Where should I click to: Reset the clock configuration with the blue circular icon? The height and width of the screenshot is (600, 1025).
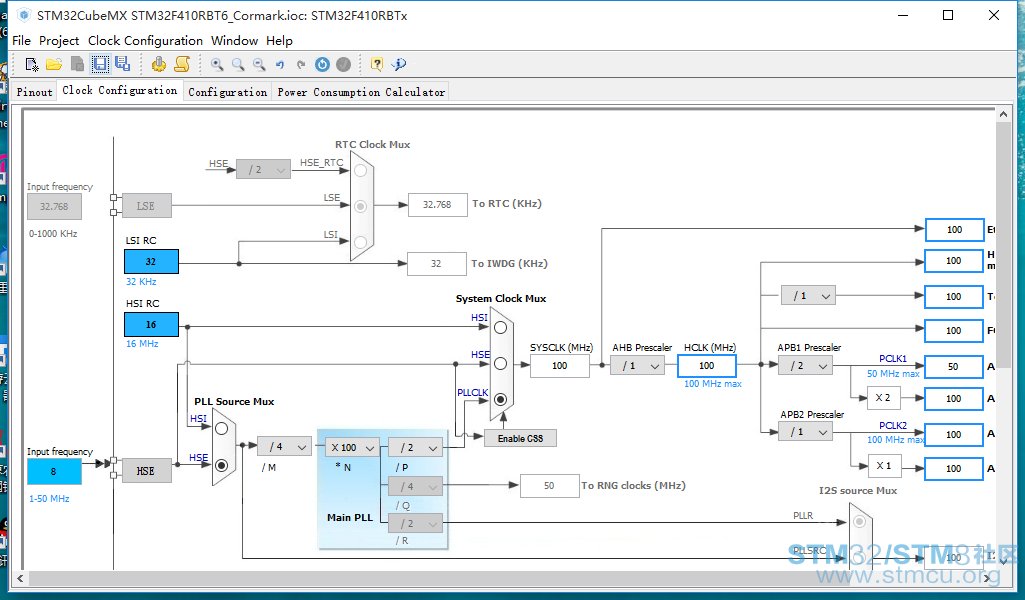click(322, 64)
